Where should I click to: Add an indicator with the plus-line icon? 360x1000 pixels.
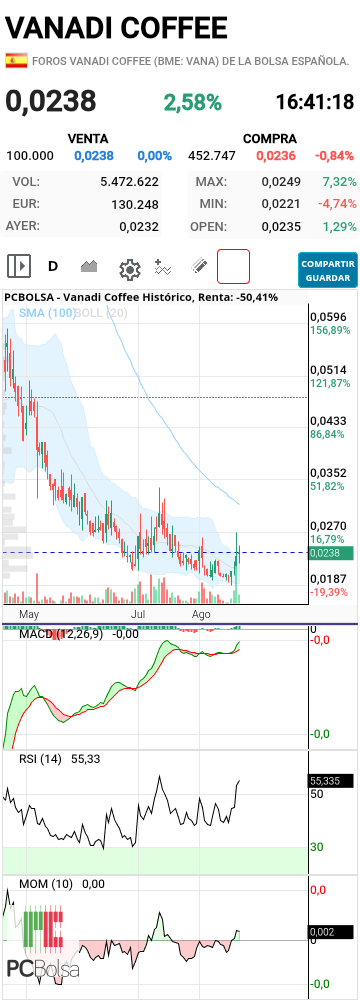pyautogui.click(x=163, y=266)
